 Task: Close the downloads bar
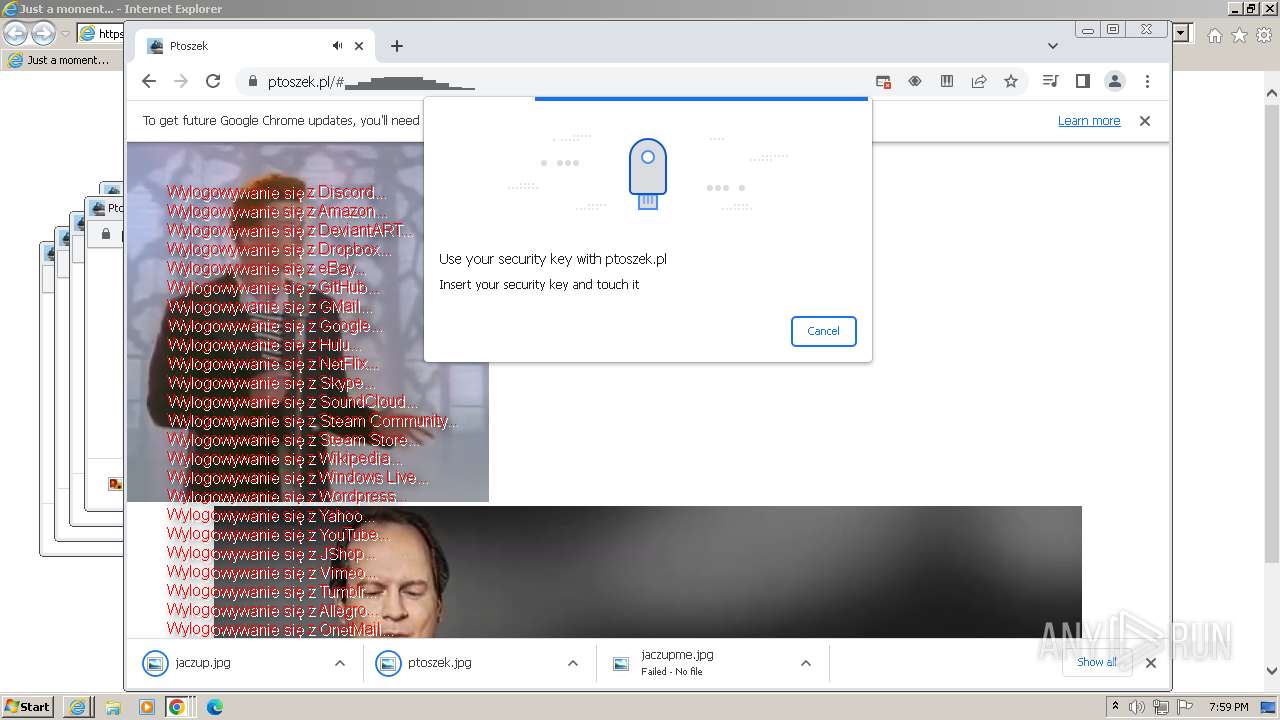click(1150, 662)
